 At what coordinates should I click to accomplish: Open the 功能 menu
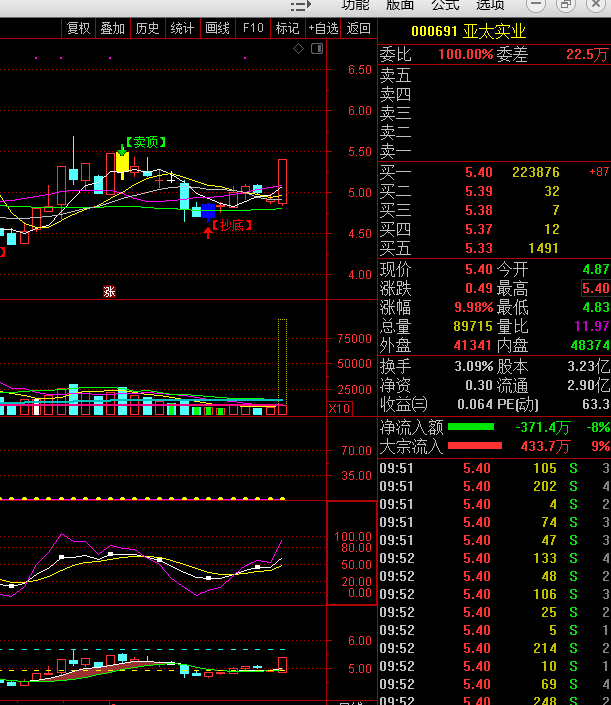[355, 5]
